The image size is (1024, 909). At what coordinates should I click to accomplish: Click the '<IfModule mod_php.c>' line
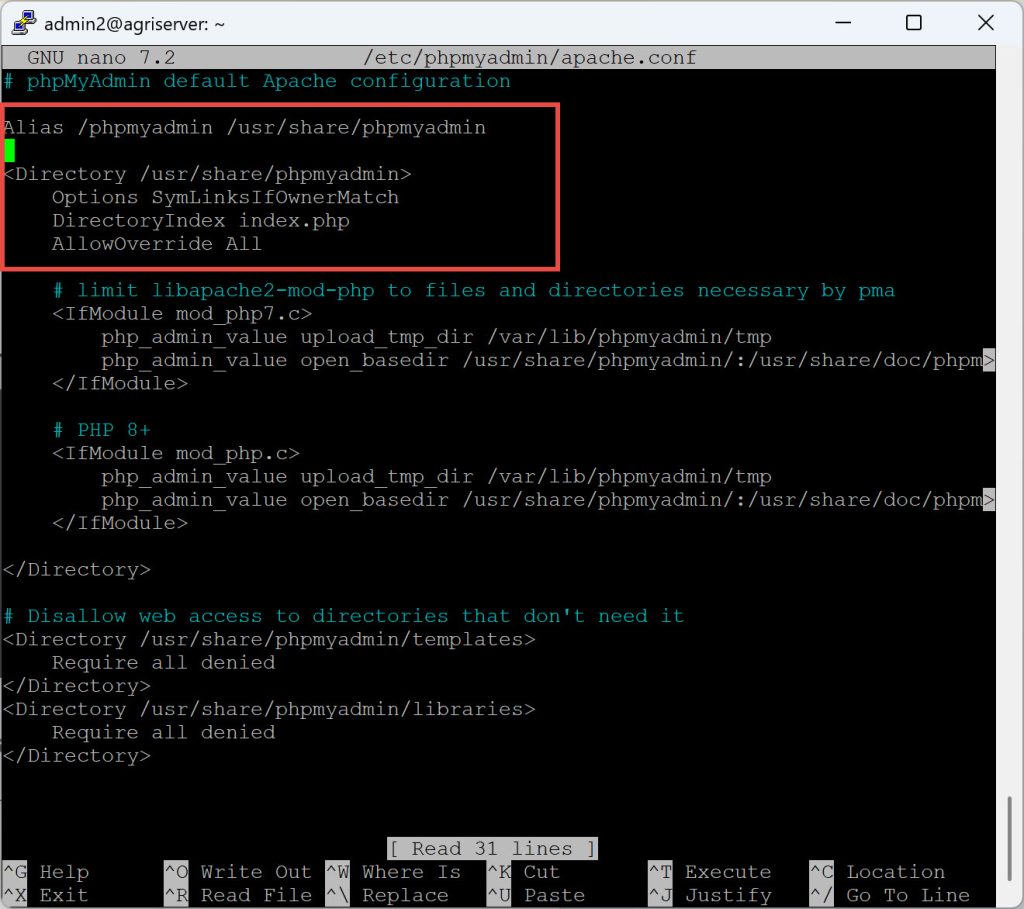pyautogui.click(x=176, y=453)
